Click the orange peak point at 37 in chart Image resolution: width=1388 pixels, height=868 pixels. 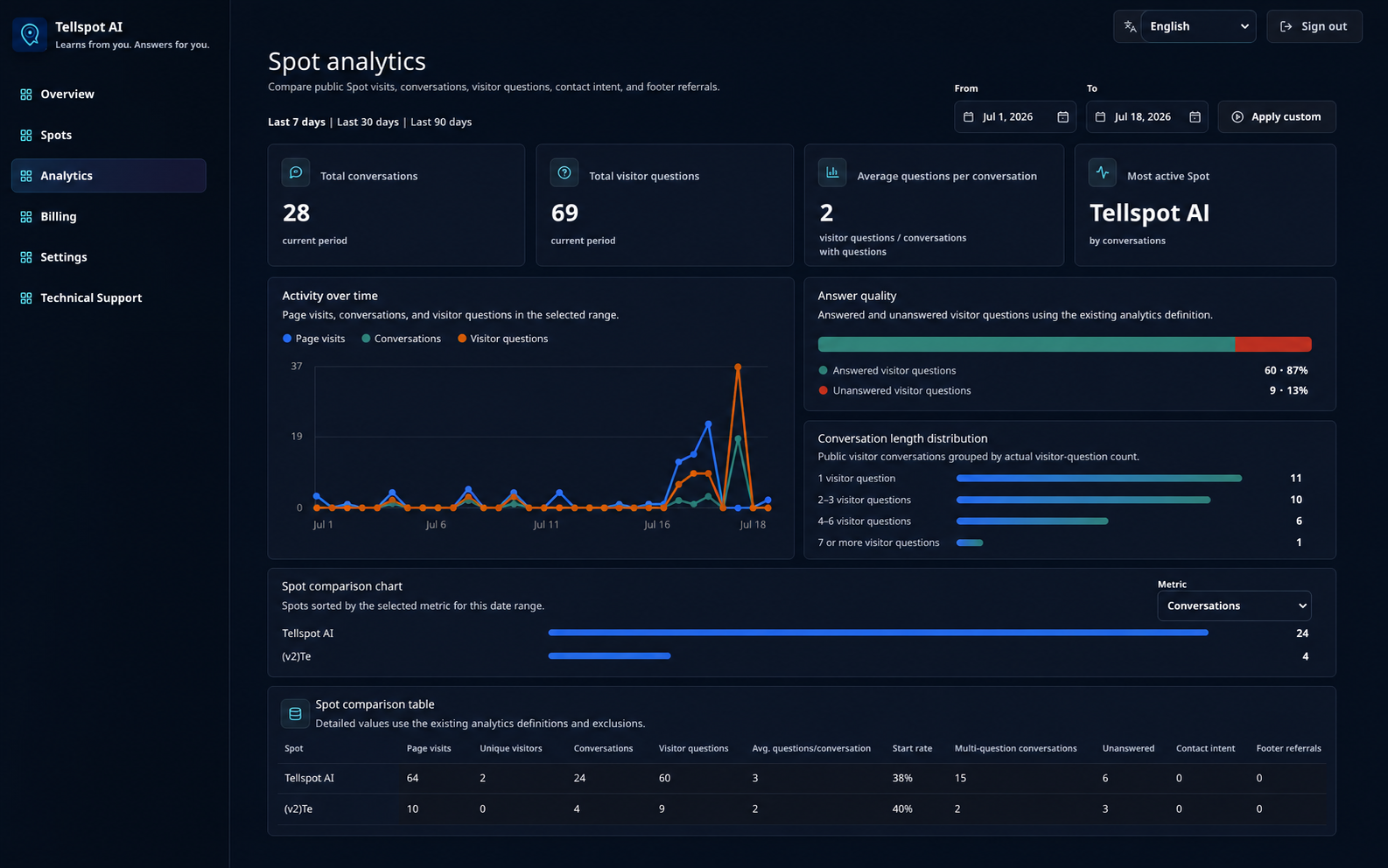coord(738,367)
